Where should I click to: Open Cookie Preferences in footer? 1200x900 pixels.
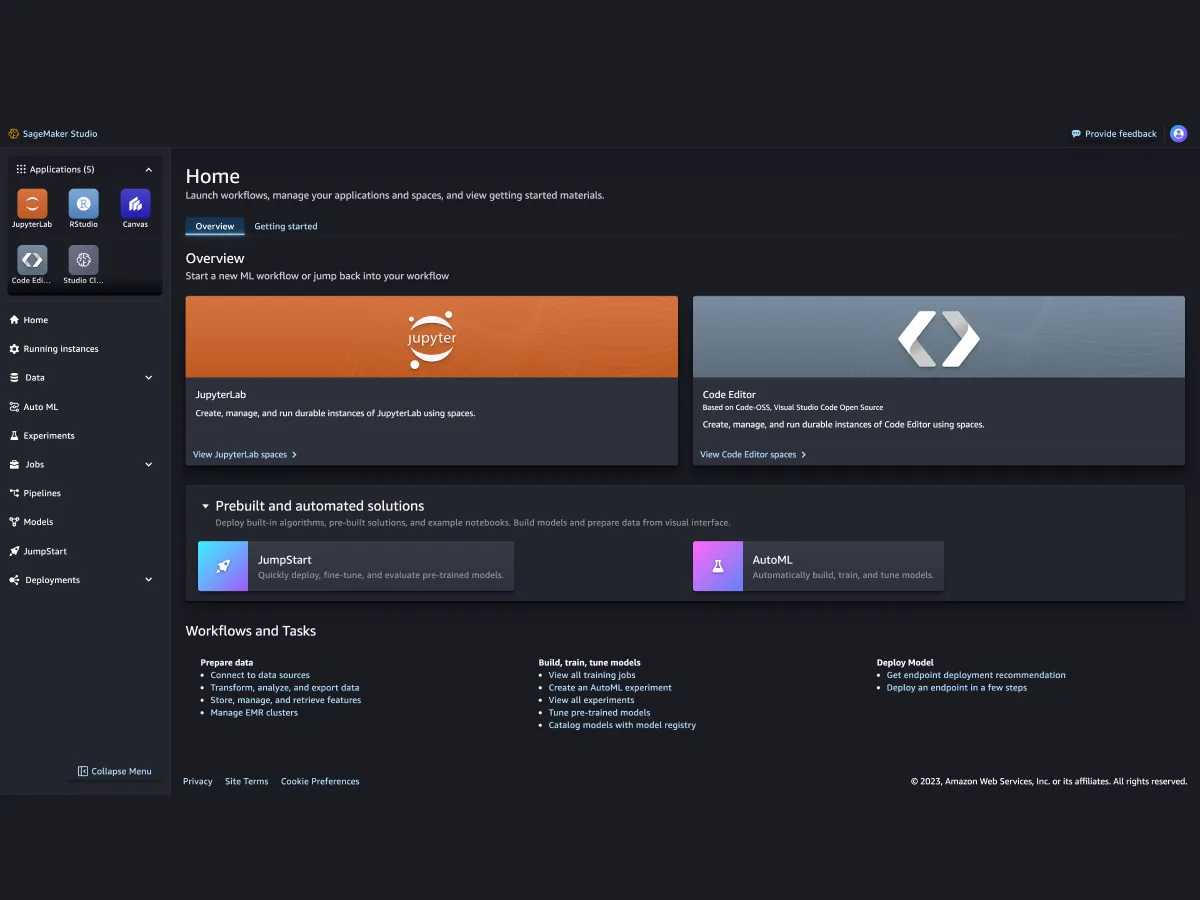[320, 781]
